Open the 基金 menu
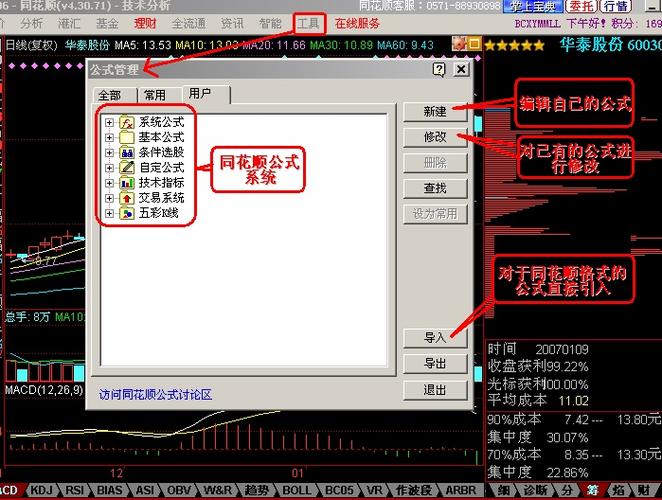662x500 pixels. pos(107,23)
